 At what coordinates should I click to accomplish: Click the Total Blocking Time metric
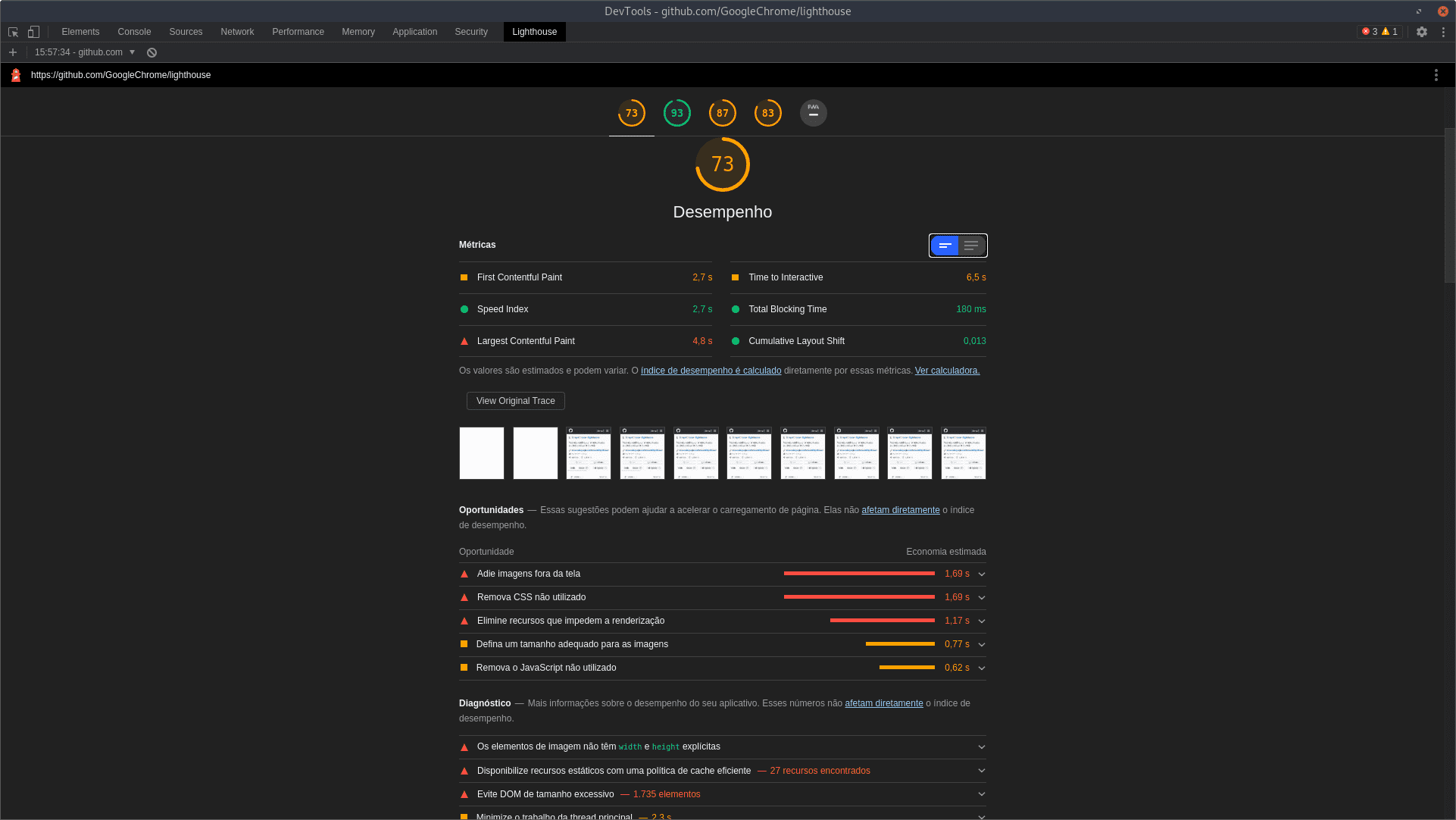click(x=858, y=309)
